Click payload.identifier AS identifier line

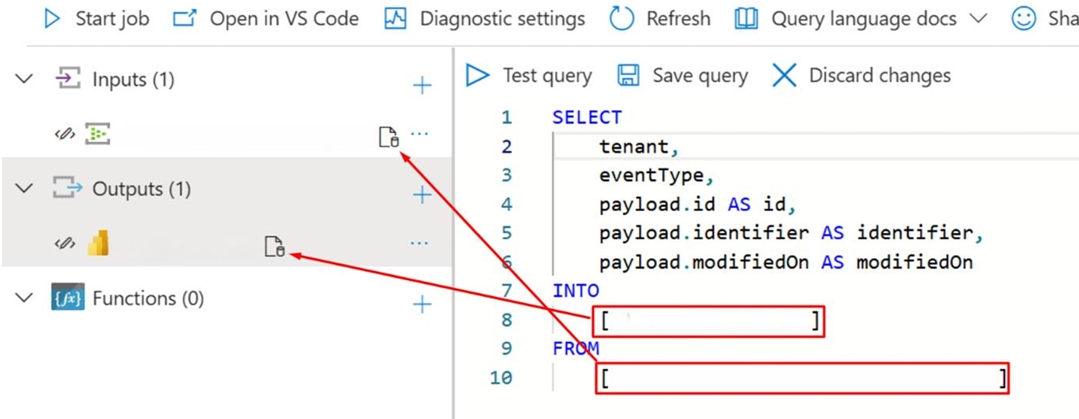[x=791, y=233]
